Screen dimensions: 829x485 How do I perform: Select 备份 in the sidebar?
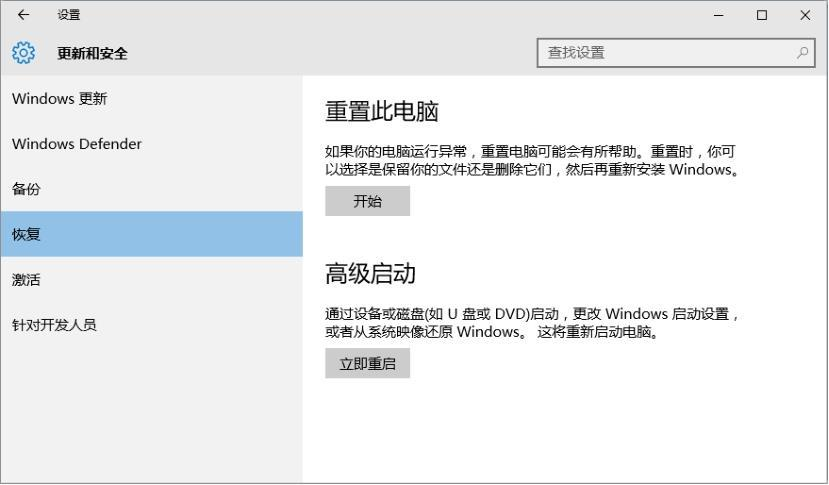click(x=151, y=189)
